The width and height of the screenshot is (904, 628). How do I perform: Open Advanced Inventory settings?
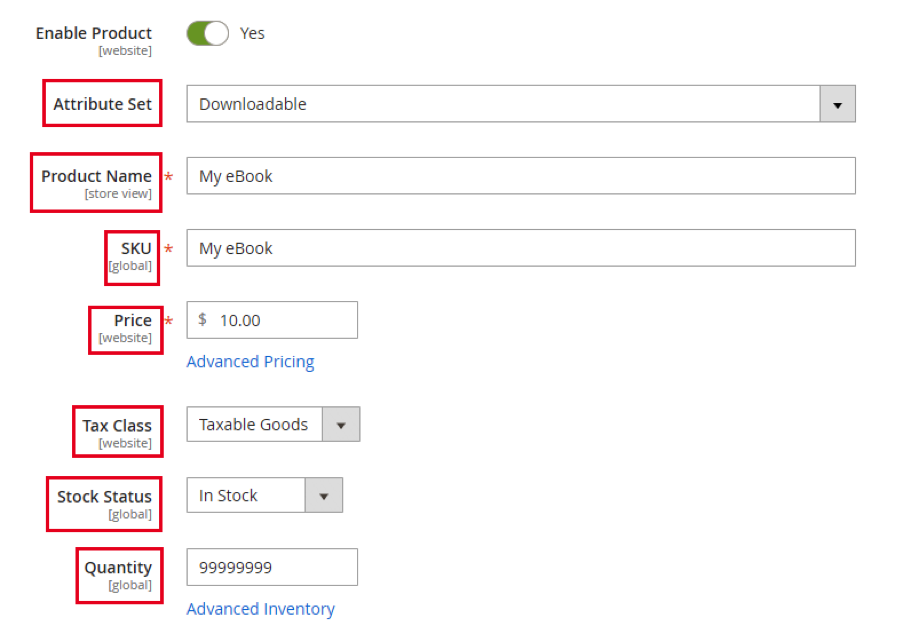[260, 609]
